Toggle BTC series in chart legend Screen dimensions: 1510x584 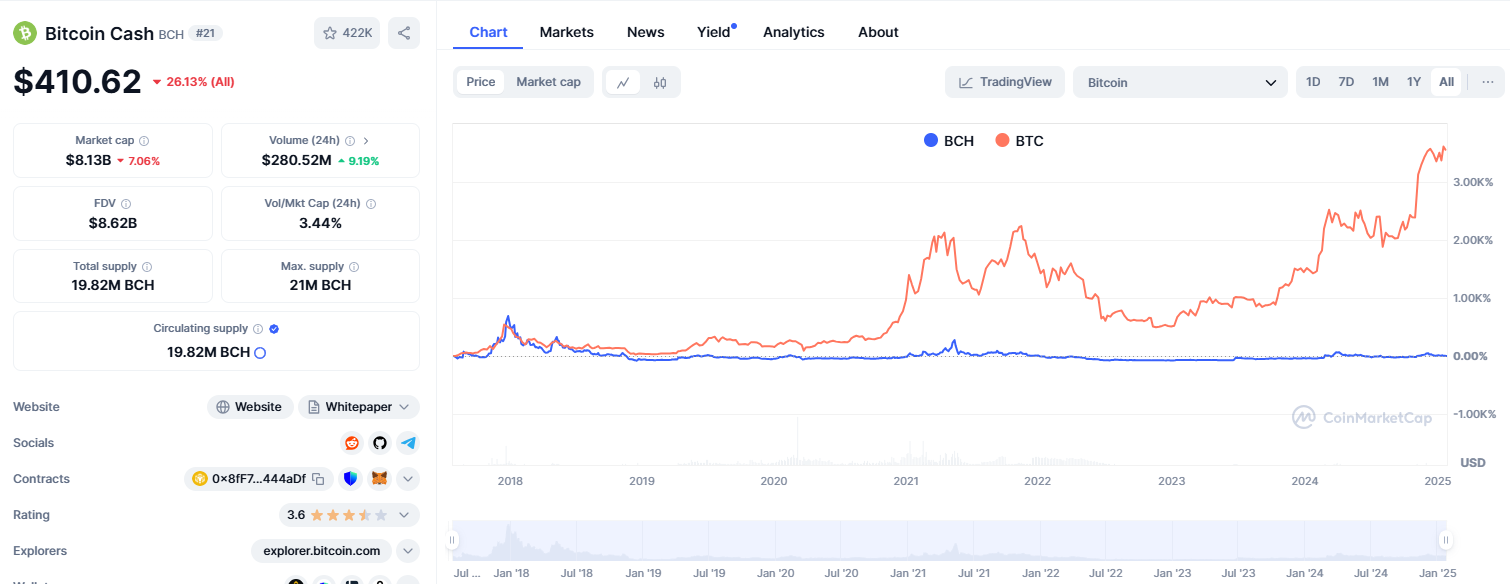[x=1019, y=141]
